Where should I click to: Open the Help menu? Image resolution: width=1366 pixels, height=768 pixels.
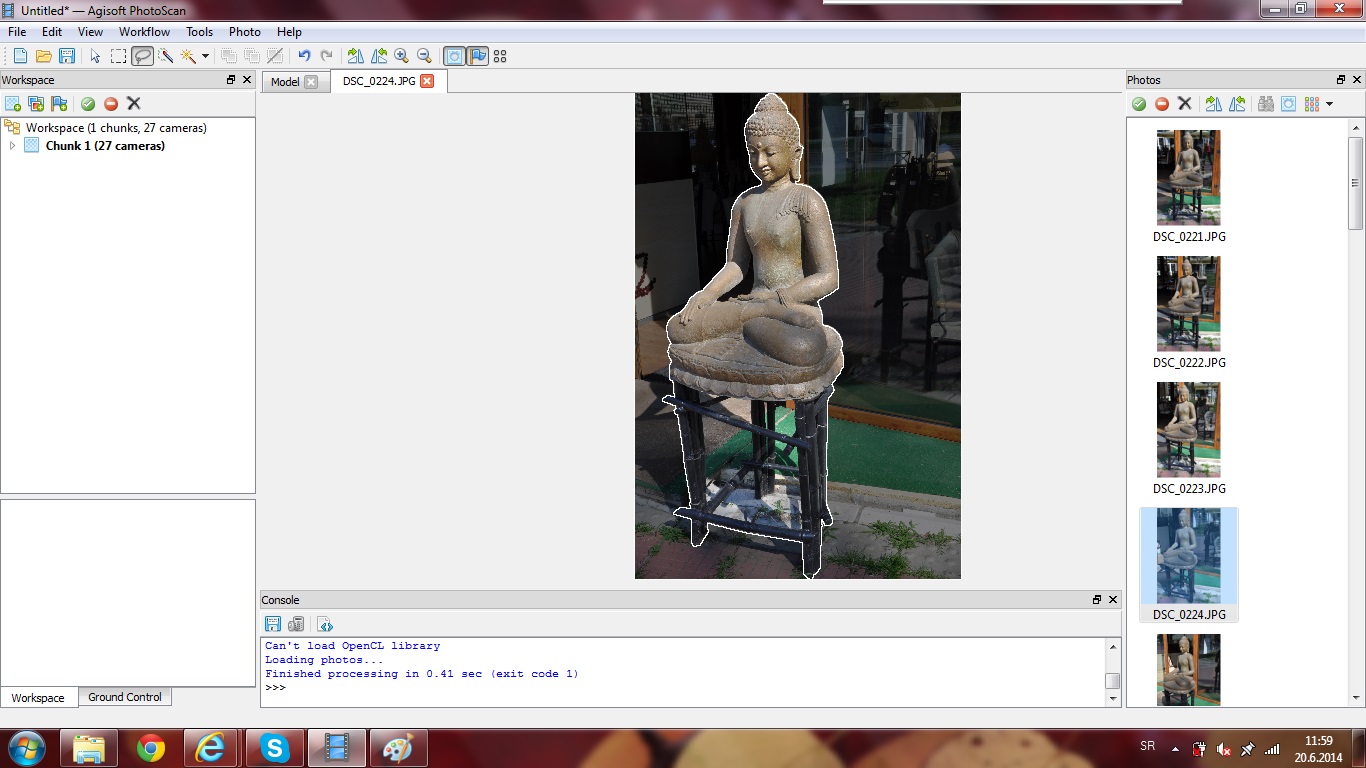click(x=289, y=32)
